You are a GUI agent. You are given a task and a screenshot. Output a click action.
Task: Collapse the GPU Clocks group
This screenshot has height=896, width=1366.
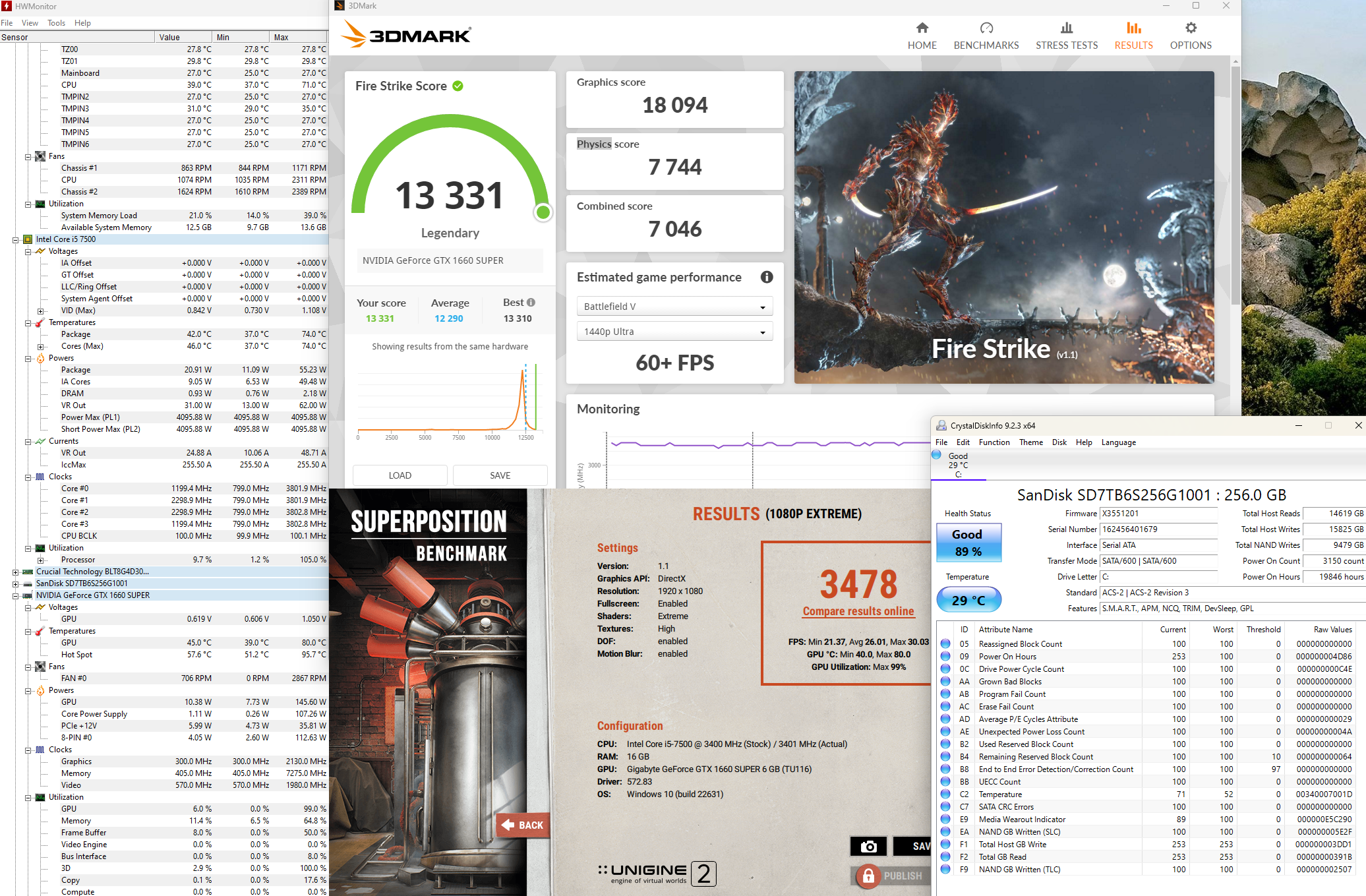click(x=28, y=750)
